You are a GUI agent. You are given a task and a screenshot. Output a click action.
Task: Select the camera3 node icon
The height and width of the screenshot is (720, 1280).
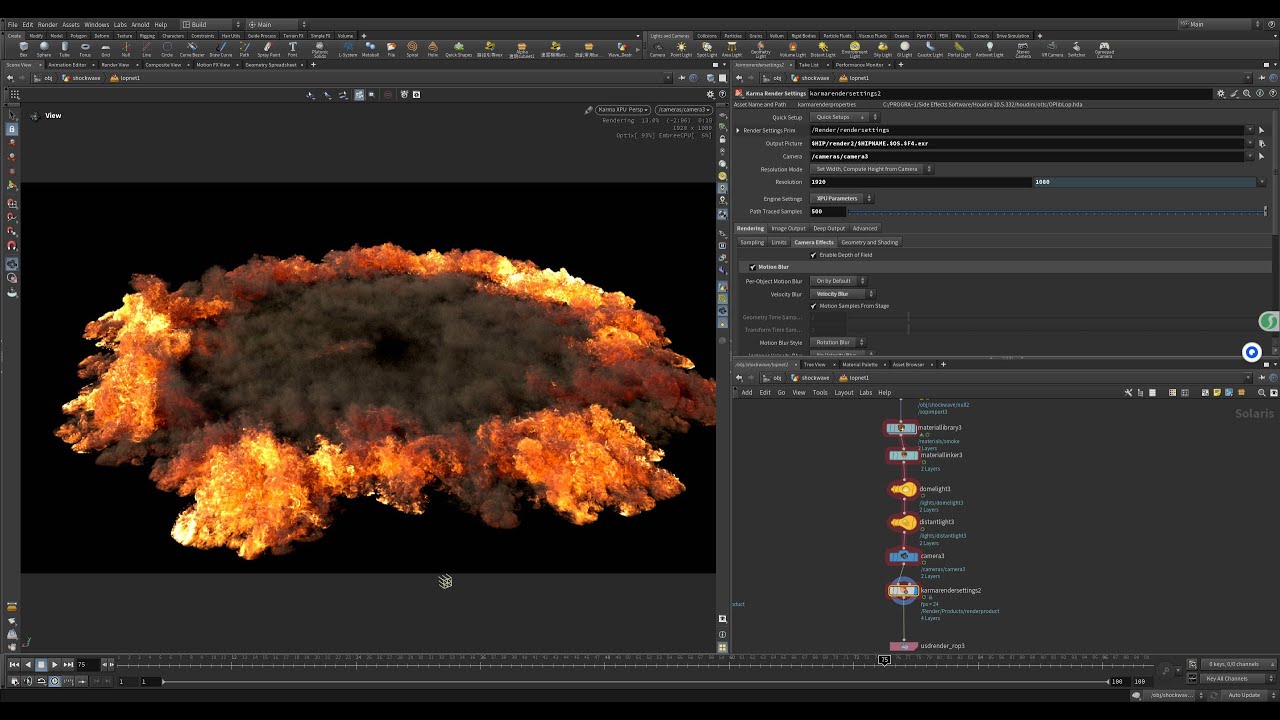tap(904, 556)
